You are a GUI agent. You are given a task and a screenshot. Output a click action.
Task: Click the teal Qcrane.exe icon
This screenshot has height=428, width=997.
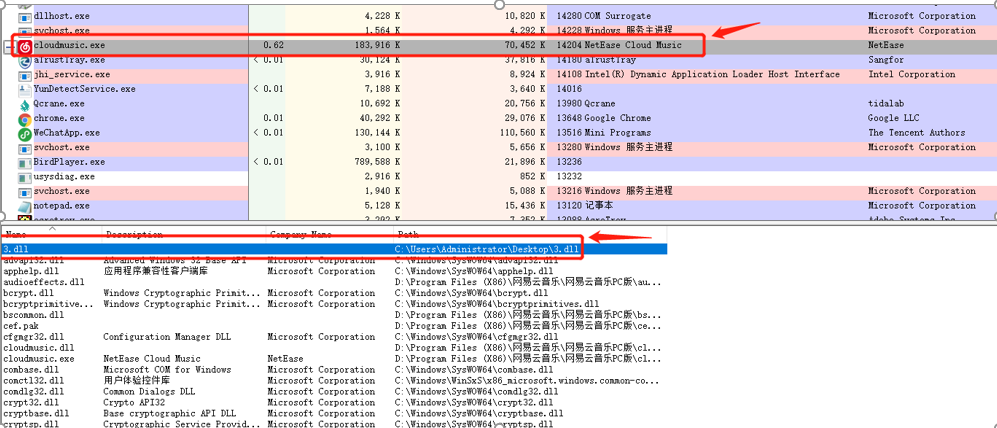[25, 104]
